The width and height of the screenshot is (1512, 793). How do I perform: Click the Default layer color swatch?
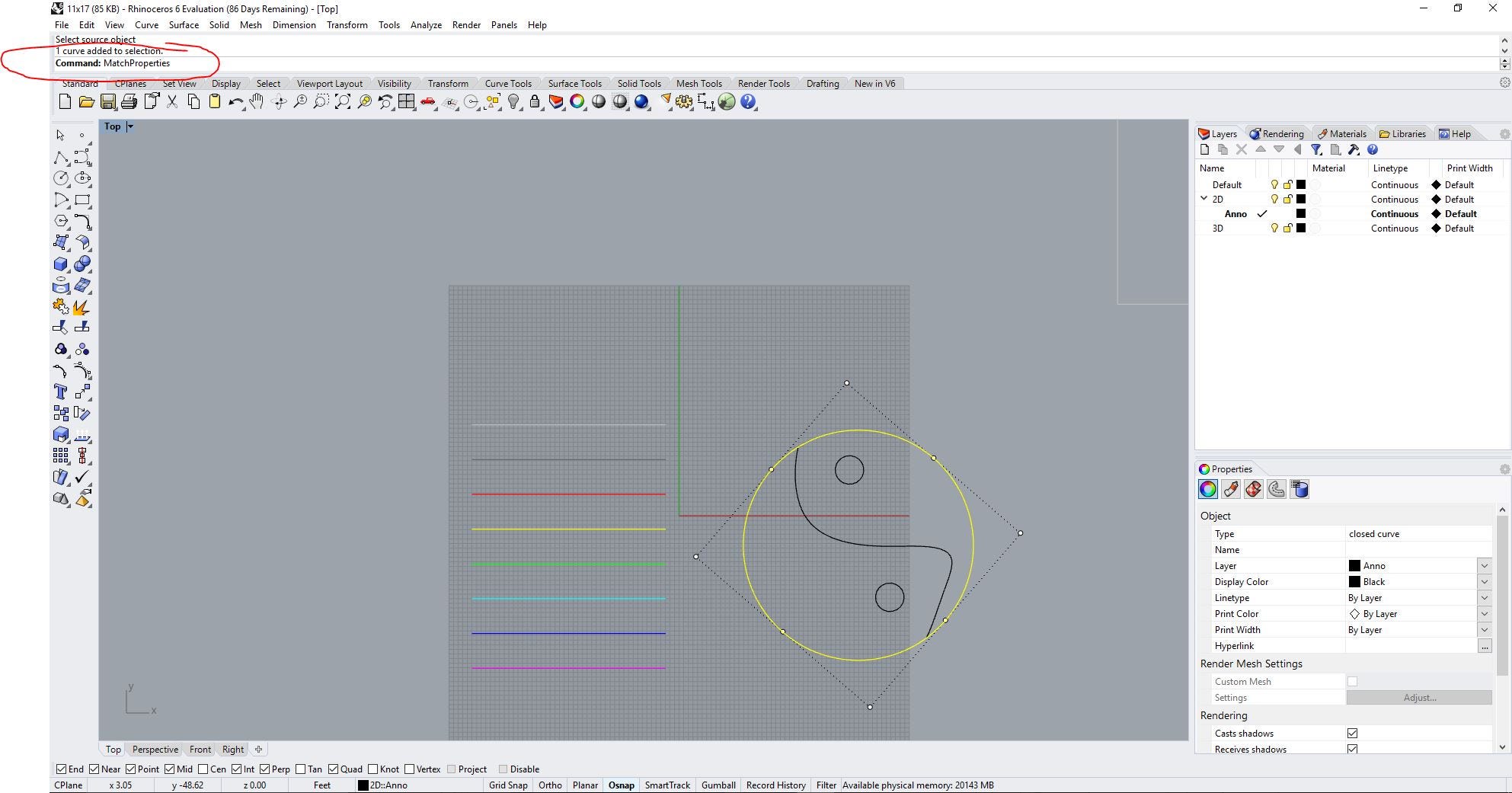pyautogui.click(x=1301, y=184)
